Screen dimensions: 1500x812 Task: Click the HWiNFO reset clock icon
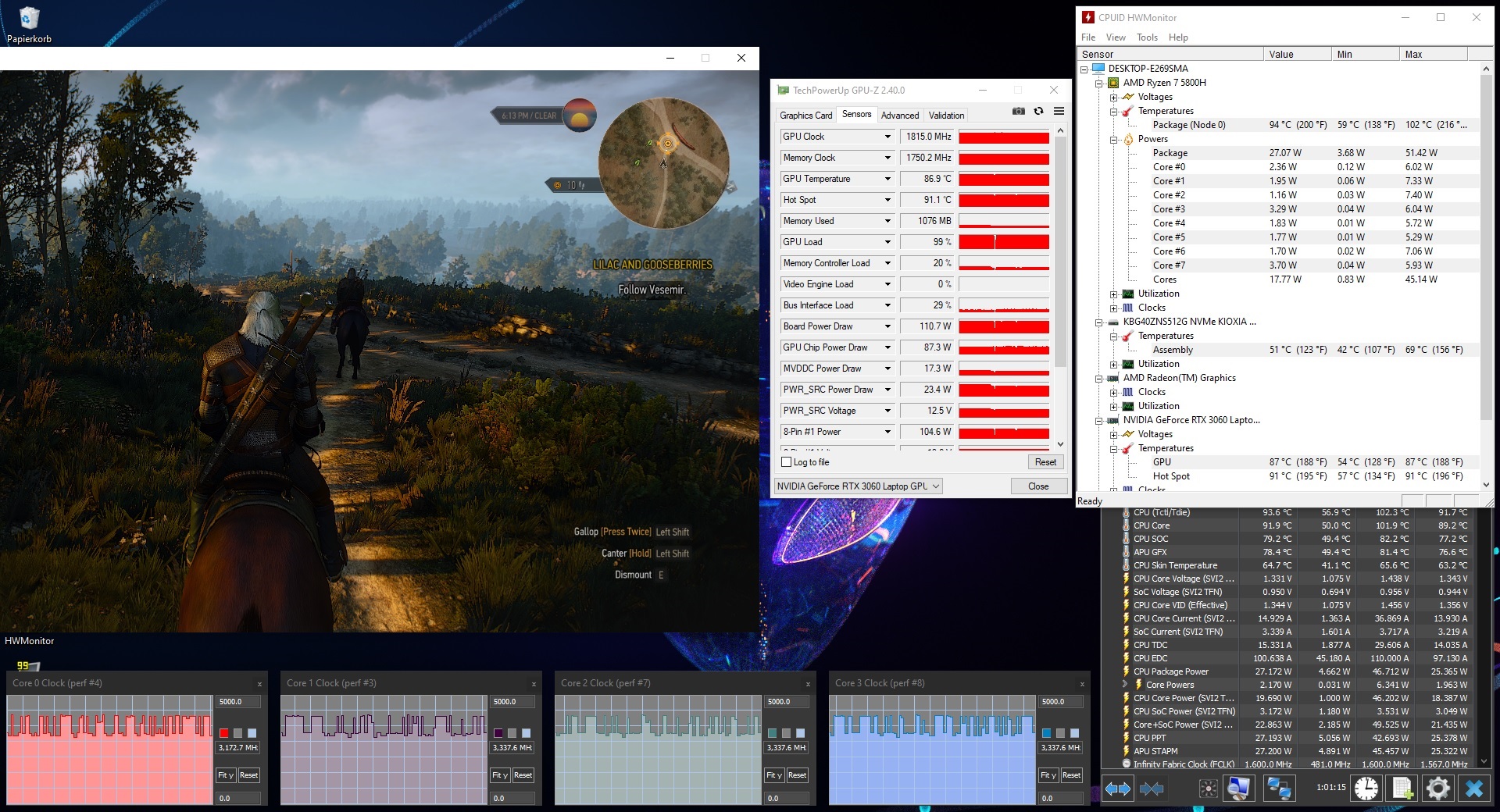point(1366,789)
